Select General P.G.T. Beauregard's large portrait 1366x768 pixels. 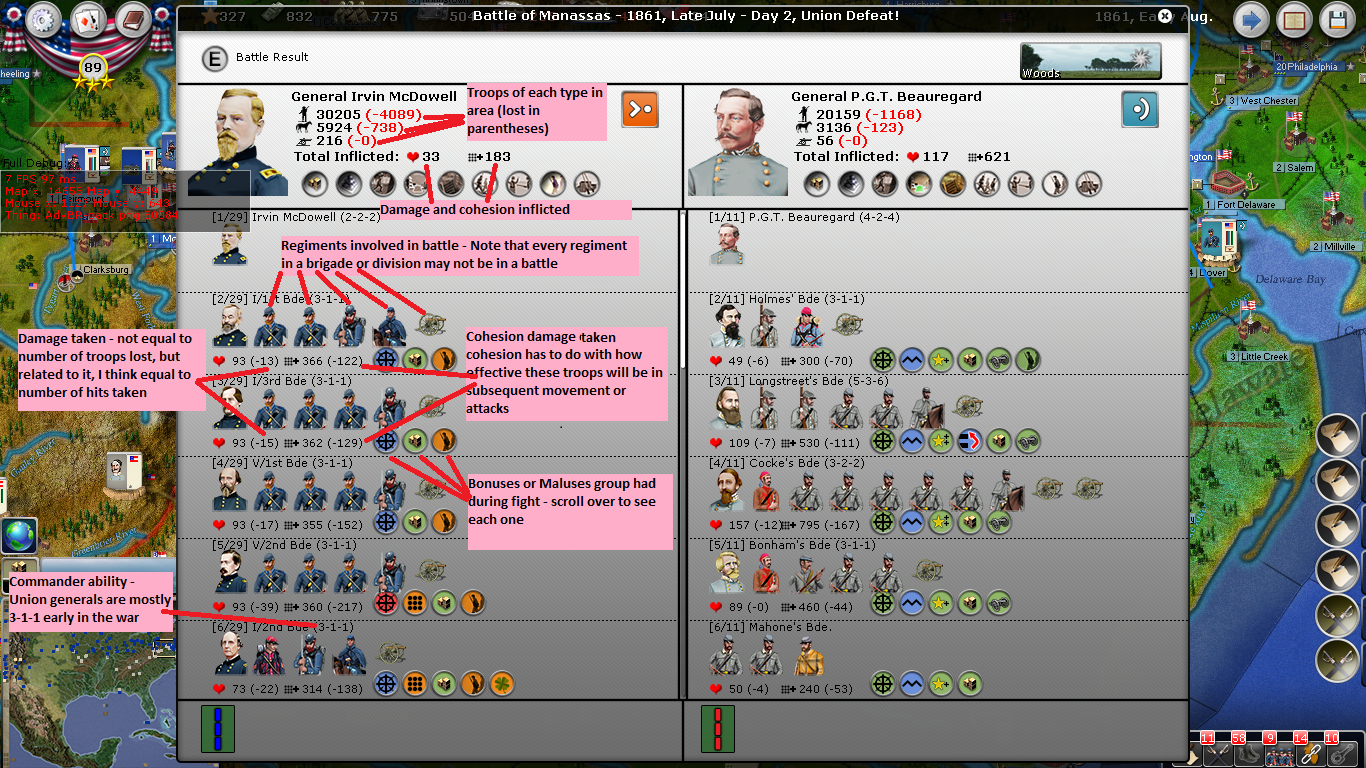point(740,142)
